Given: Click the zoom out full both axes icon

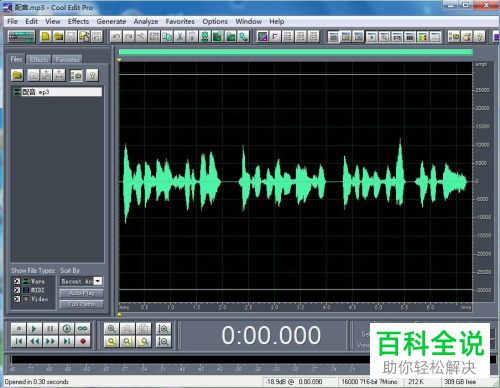Looking at the screenshot, I should [144, 329].
